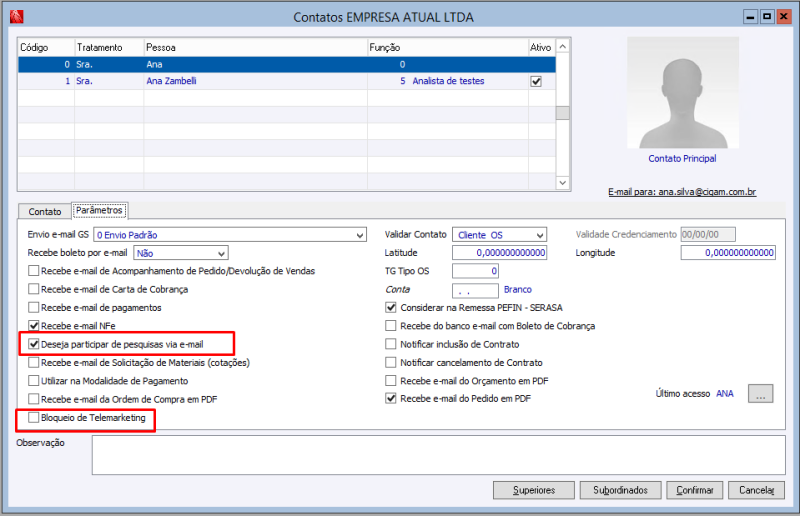Click the Latitude input field

click(499, 253)
